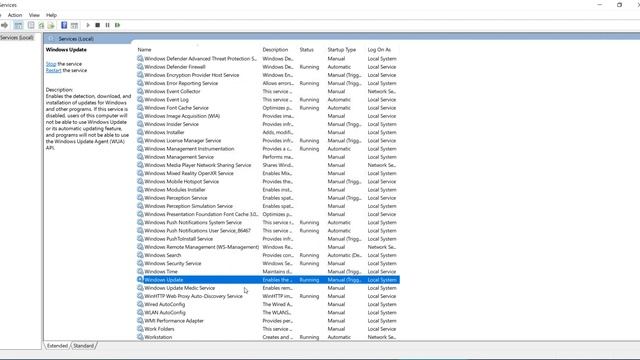
Task: Click the Windows Installer service gear icon
Action: [140, 132]
